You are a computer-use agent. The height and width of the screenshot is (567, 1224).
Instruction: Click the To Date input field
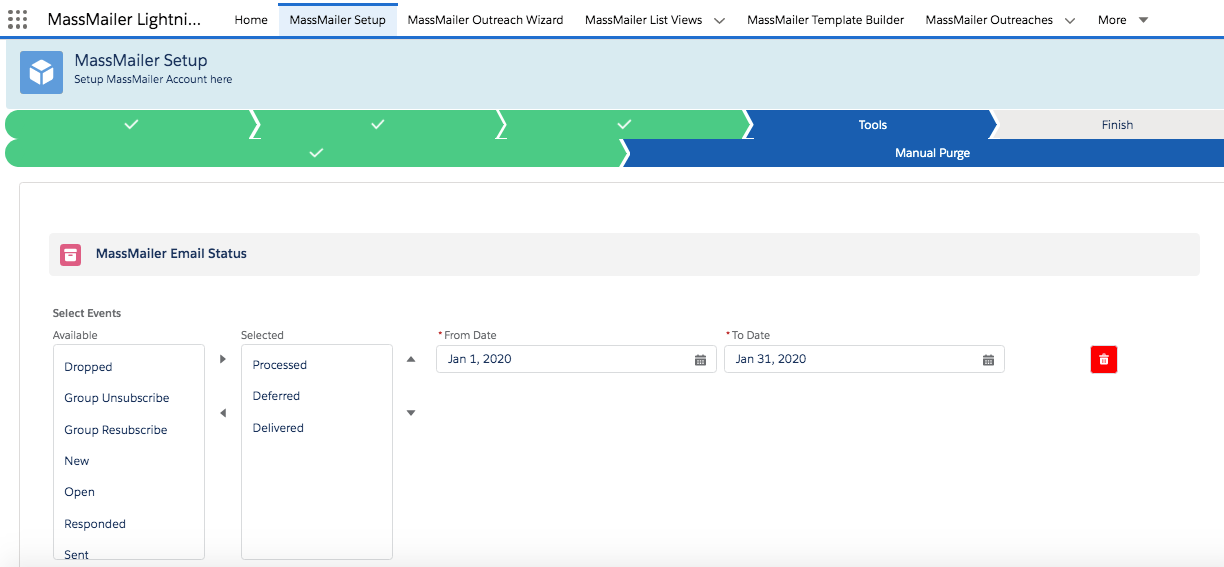(864, 359)
